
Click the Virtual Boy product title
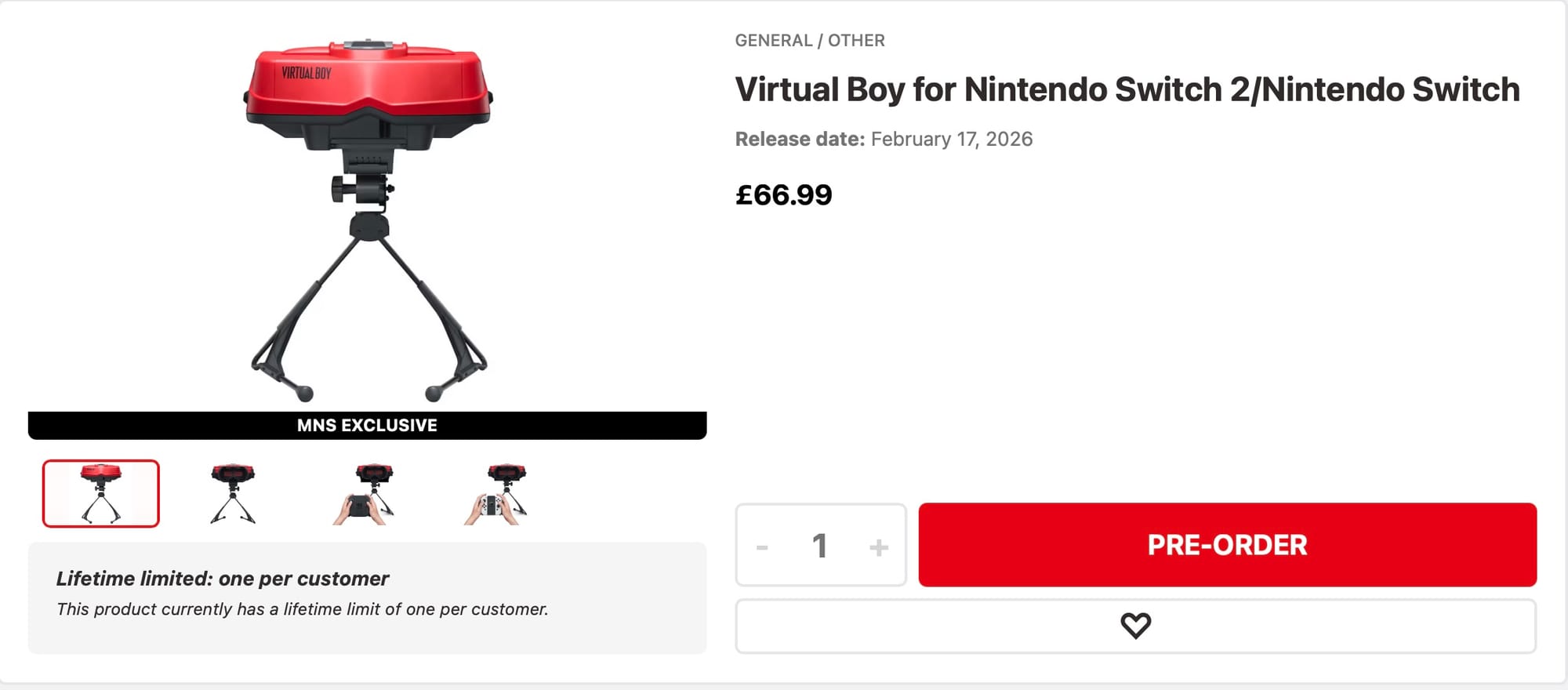(x=1127, y=89)
